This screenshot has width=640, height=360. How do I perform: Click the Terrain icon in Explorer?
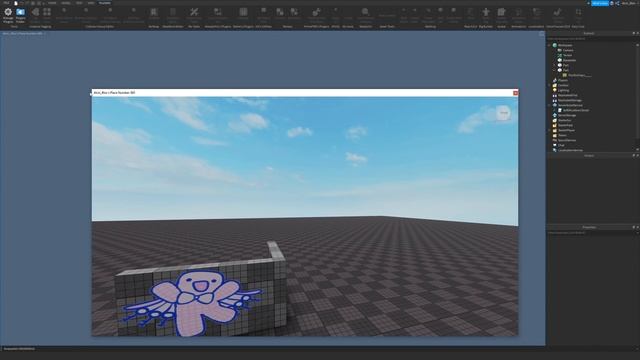point(560,55)
